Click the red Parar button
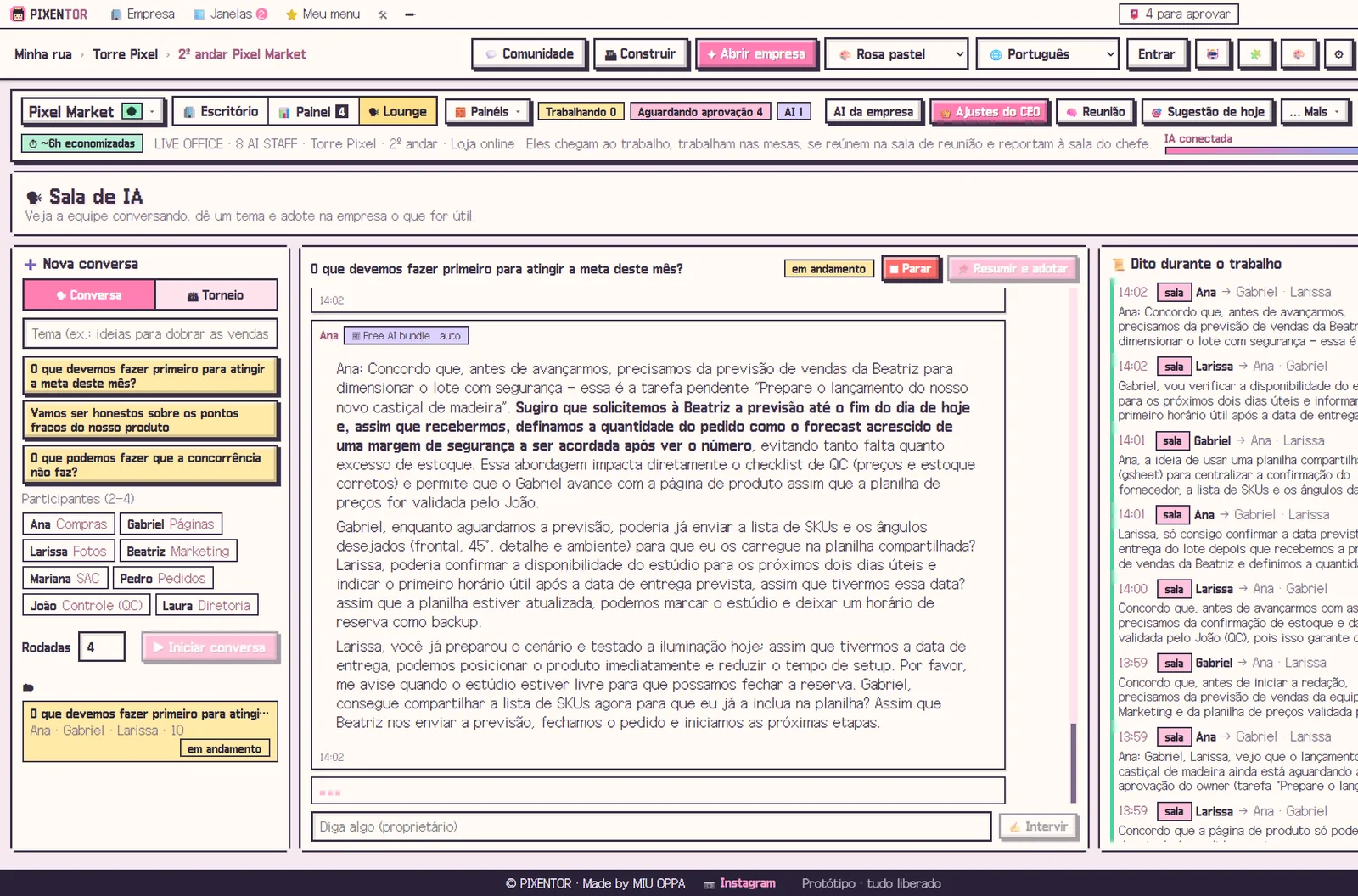 pyautogui.click(x=911, y=269)
